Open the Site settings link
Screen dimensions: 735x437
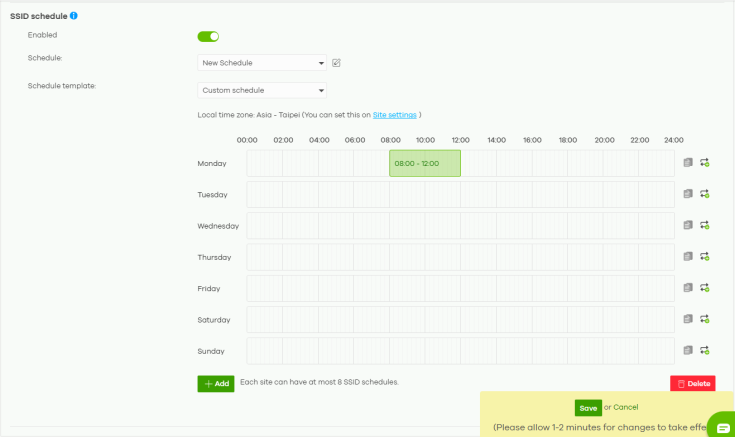tap(394, 115)
